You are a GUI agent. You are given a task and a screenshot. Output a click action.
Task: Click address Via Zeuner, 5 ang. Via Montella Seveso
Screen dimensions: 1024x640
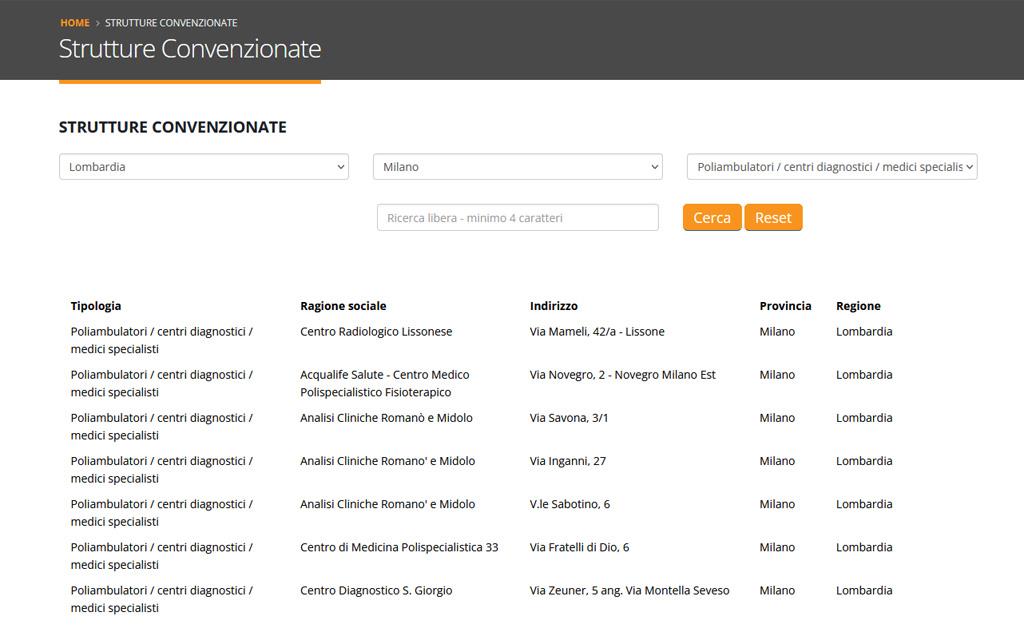630,590
